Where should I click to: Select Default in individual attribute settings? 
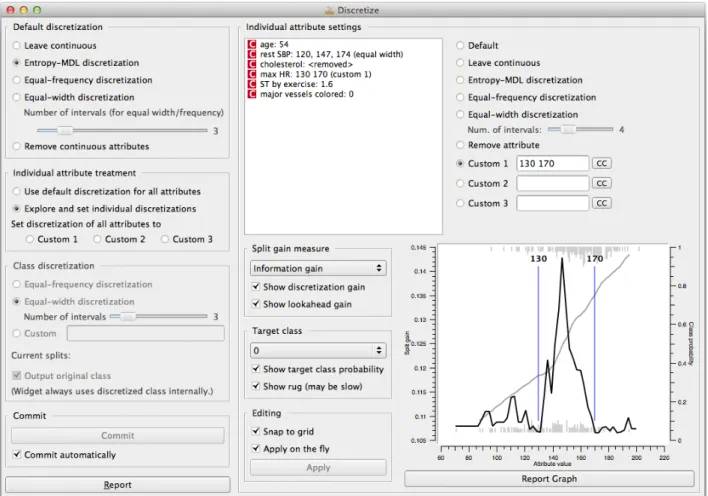(x=460, y=45)
